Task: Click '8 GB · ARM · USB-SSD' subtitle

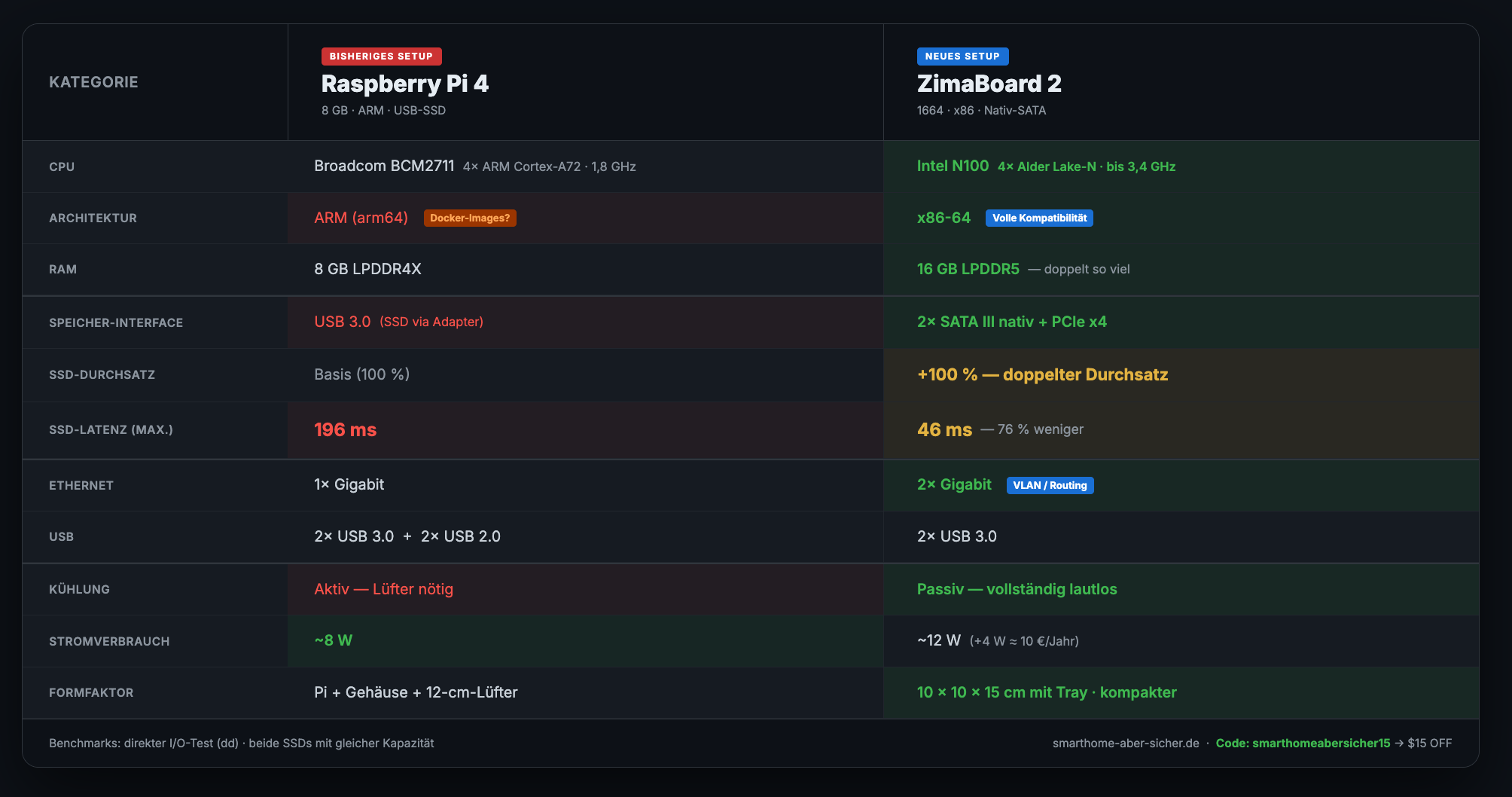Action: pyautogui.click(x=383, y=111)
